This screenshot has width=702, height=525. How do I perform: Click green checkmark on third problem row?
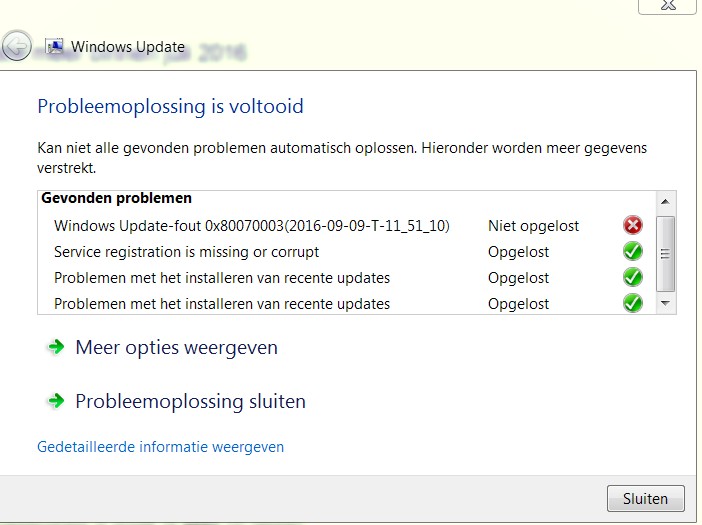[633, 277]
